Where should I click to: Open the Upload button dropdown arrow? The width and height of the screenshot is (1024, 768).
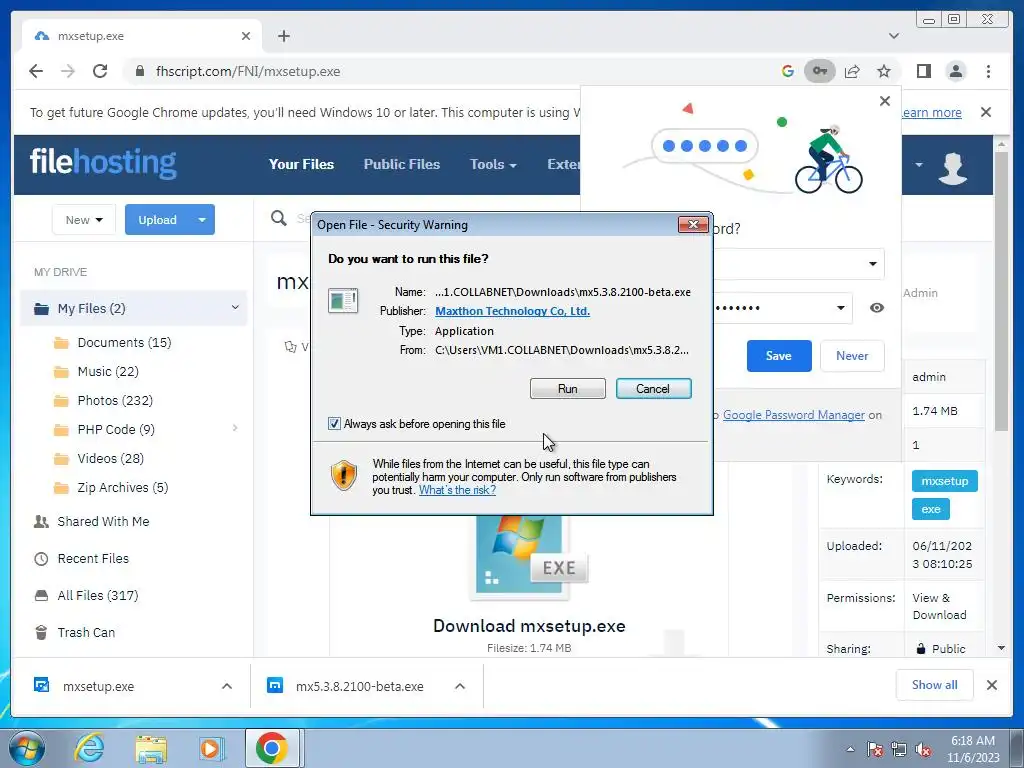pyautogui.click(x=202, y=219)
